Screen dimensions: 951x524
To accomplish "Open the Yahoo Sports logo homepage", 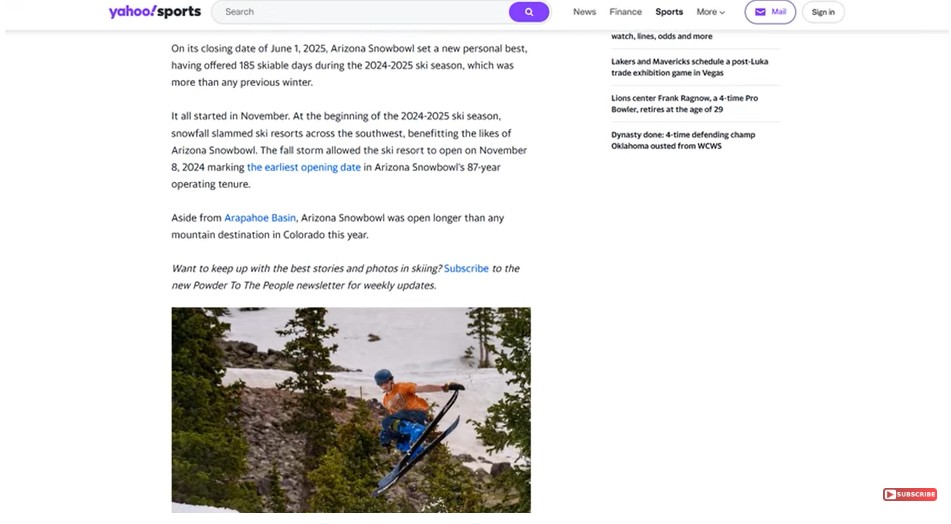I will [x=155, y=12].
